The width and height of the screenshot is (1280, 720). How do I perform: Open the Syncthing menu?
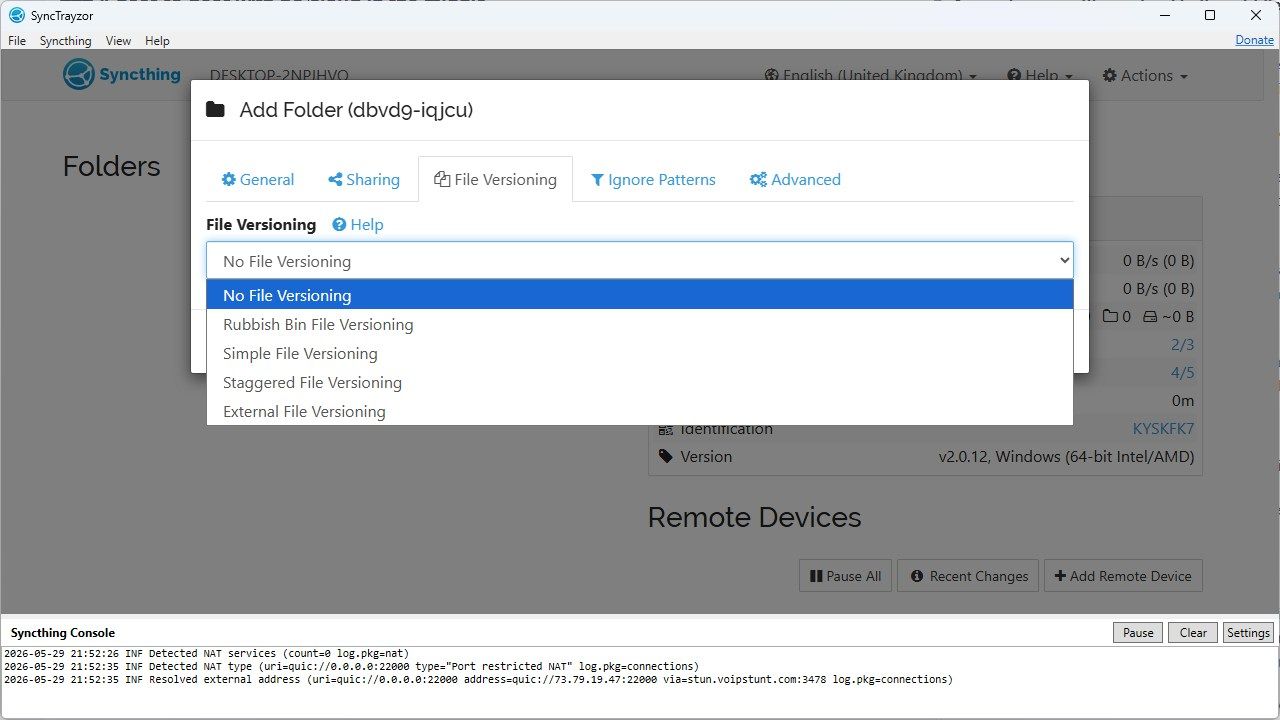point(65,41)
